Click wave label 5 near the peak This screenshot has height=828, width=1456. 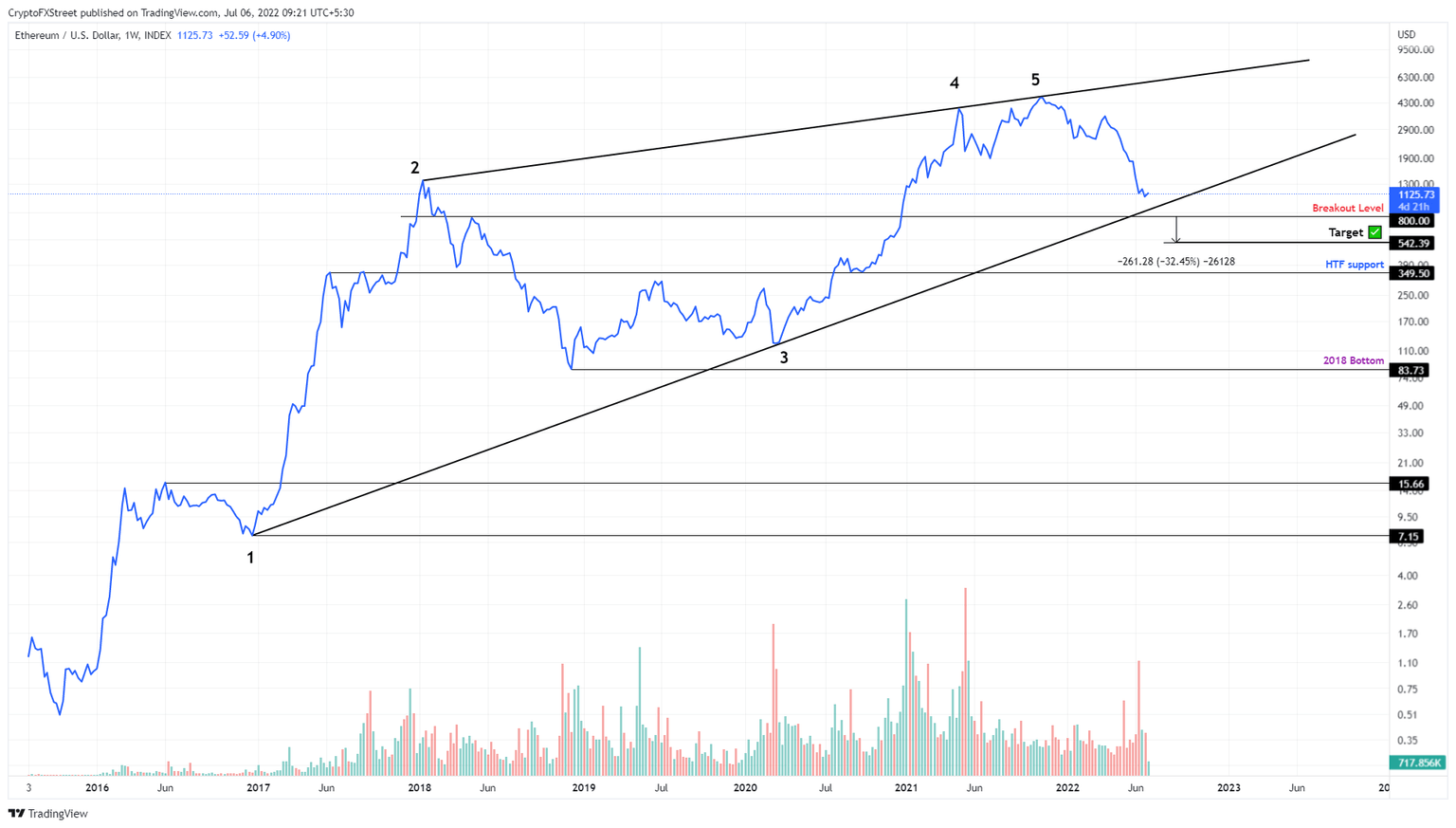(1035, 80)
